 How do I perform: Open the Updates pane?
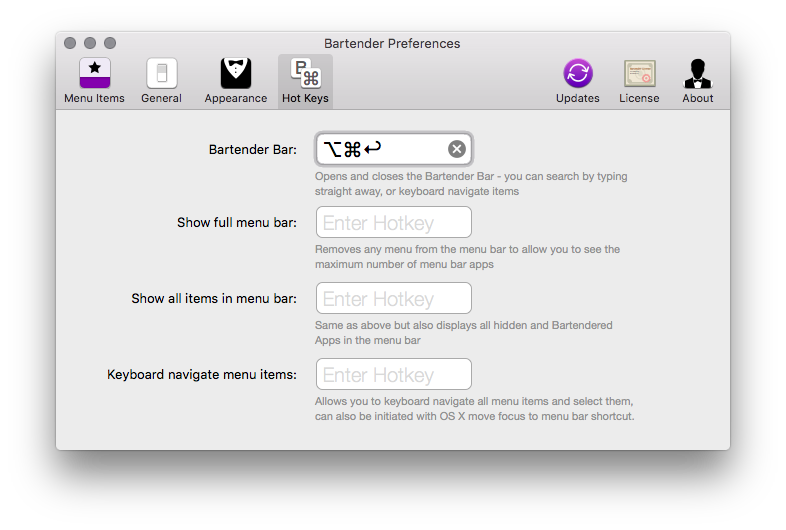click(577, 81)
